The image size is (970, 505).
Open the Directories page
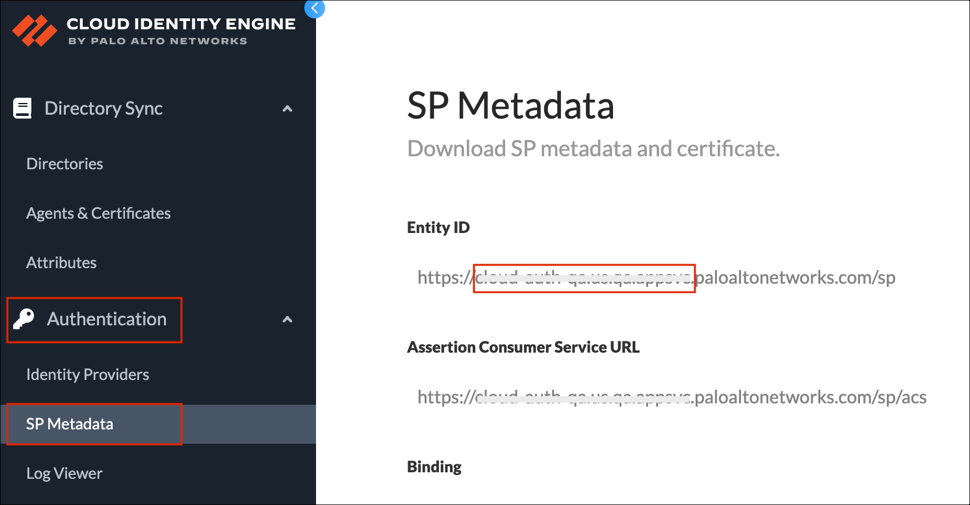click(x=65, y=164)
